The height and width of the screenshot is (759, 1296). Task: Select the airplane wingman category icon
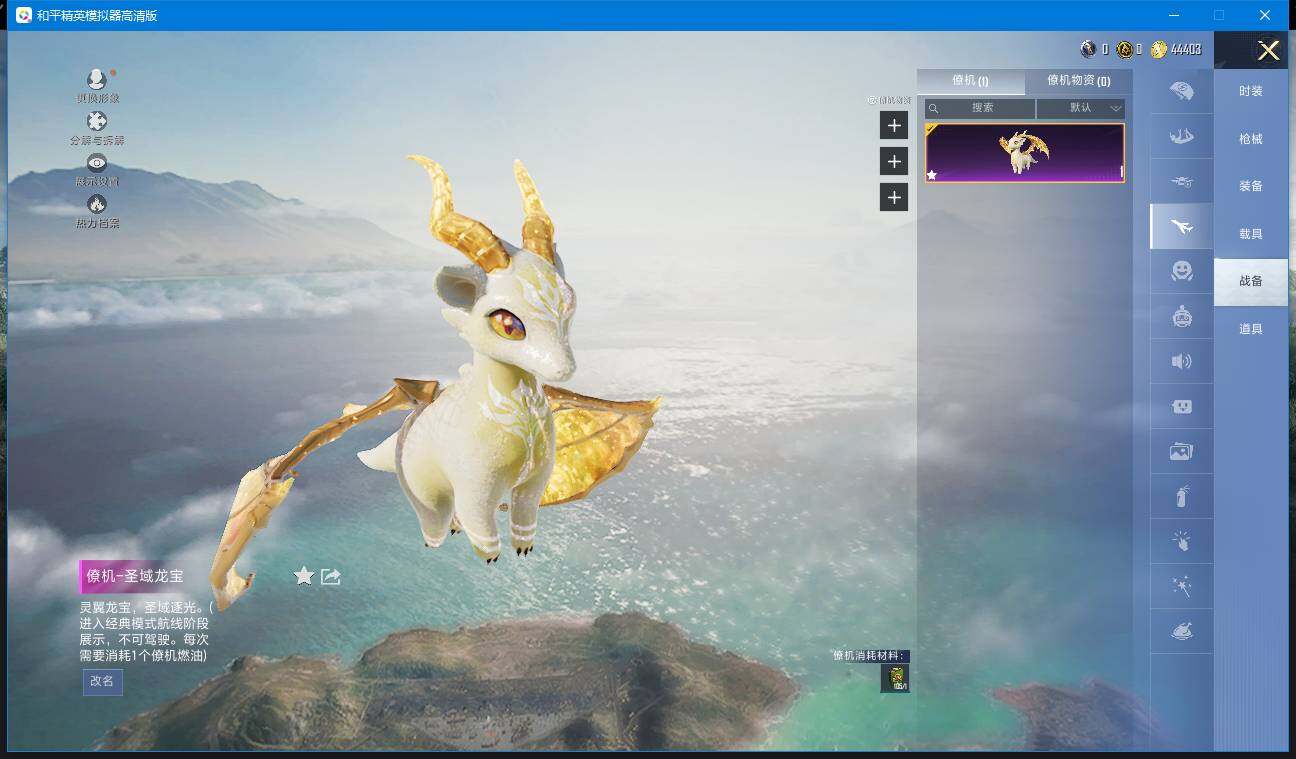[x=1181, y=226]
